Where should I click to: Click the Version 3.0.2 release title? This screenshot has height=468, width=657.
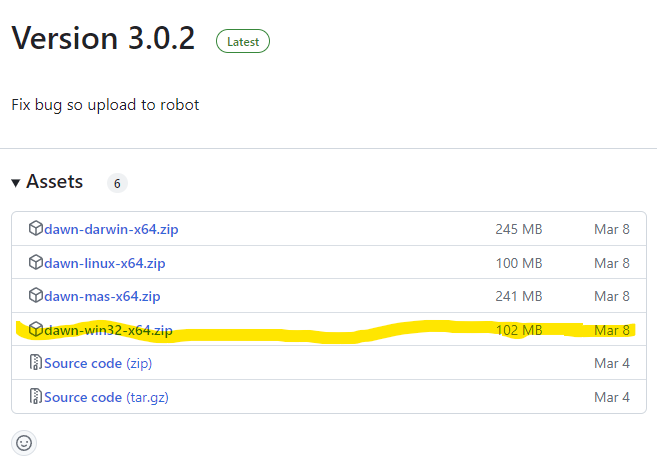click(103, 38)
